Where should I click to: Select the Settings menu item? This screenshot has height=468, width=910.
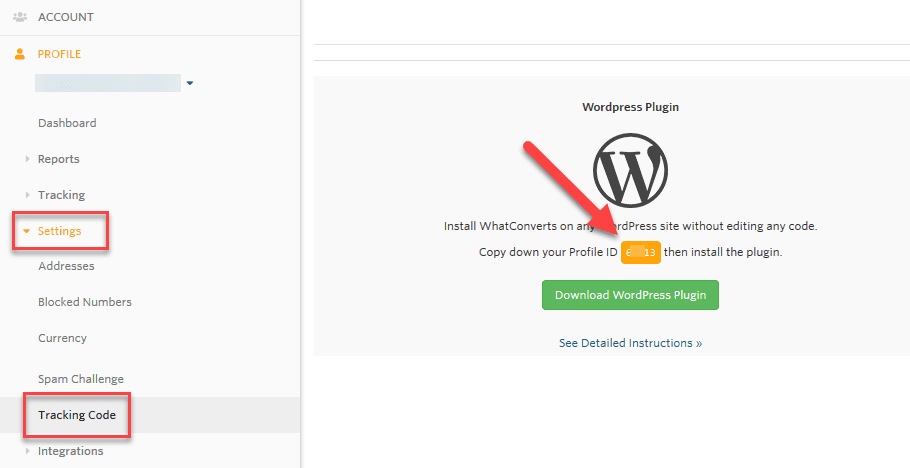(59, 231)
